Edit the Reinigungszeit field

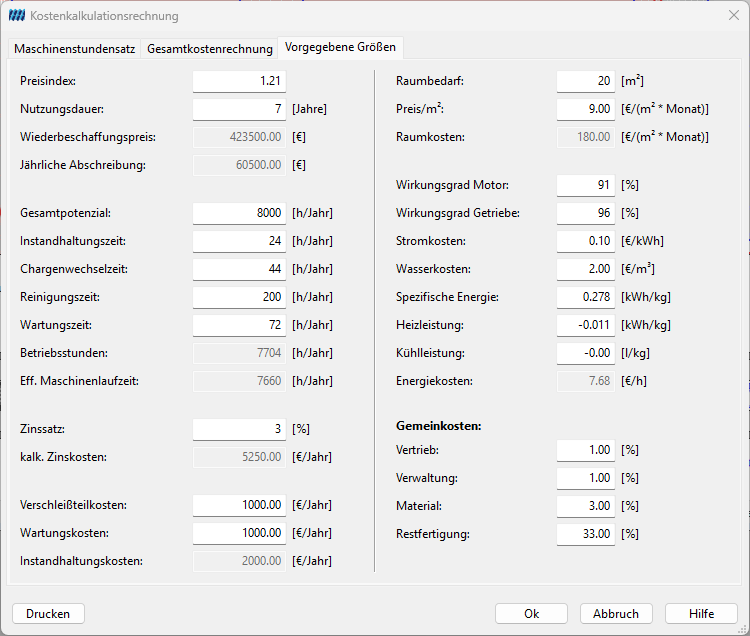point(240,297)
